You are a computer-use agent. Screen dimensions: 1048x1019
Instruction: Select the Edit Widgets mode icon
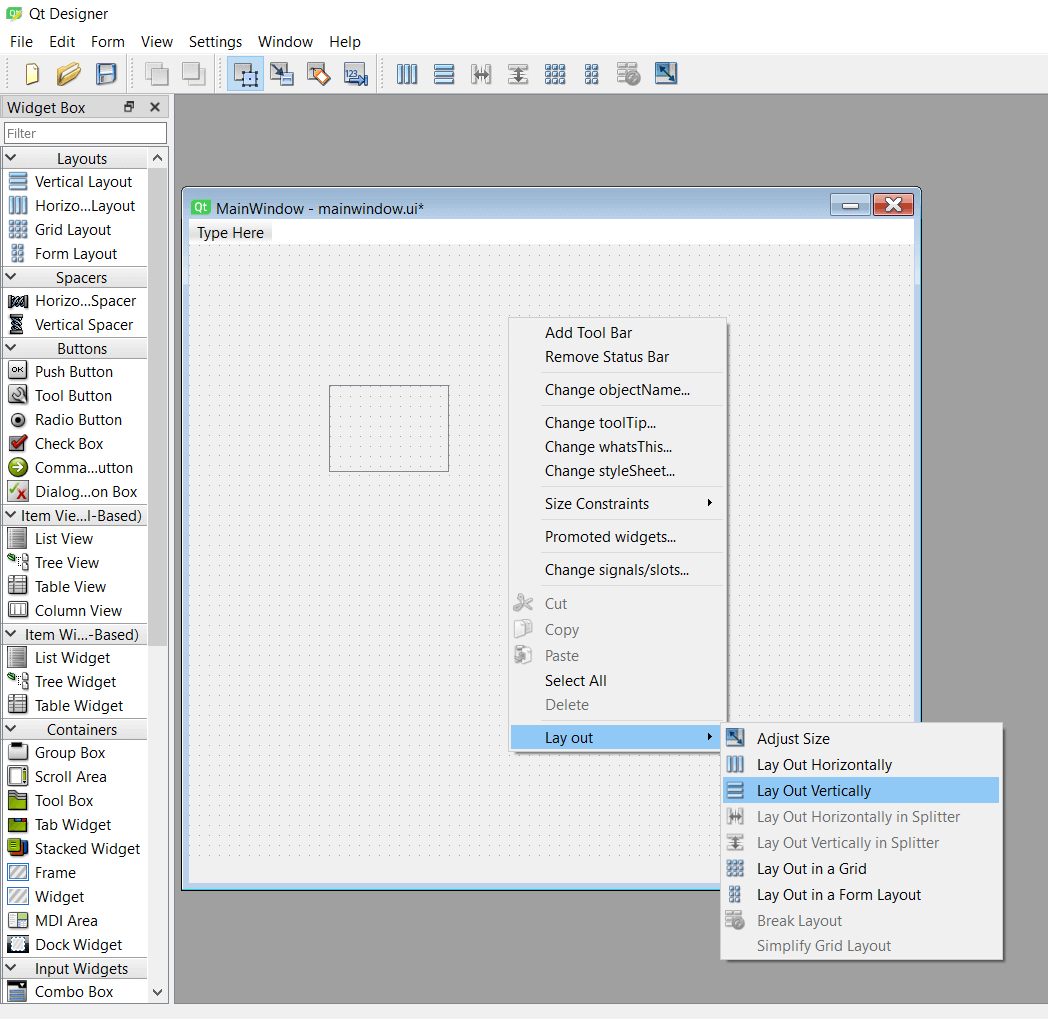245,74
